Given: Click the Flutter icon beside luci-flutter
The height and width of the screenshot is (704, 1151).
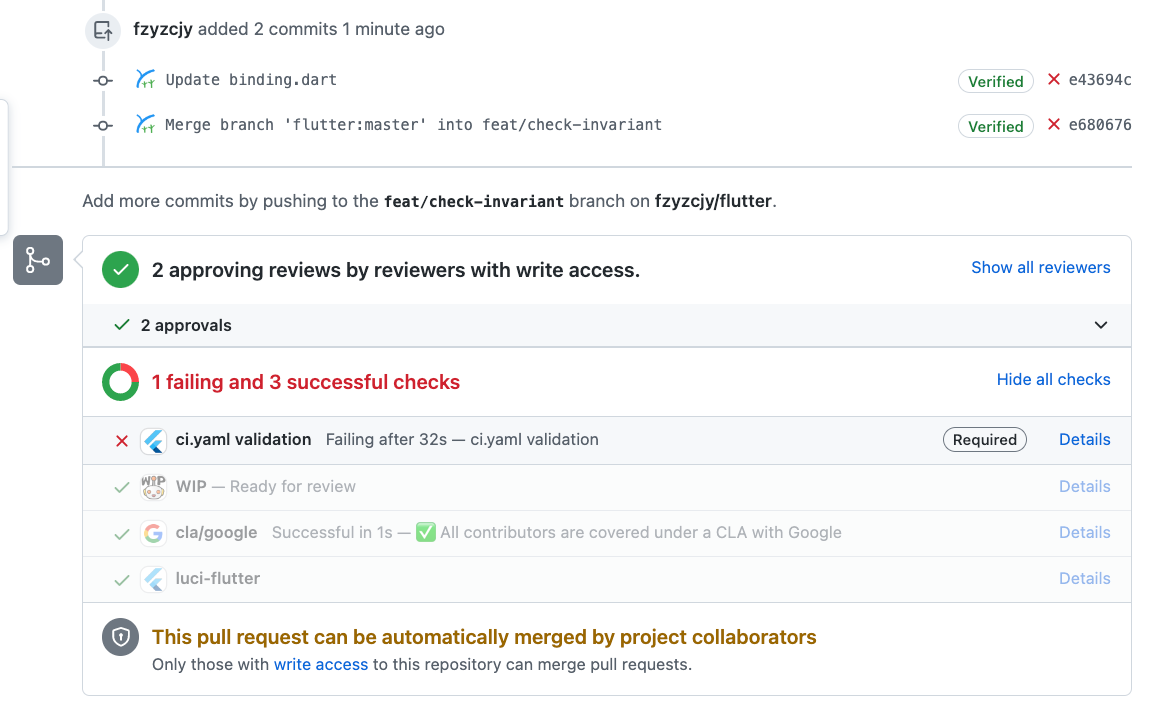Looking at the screenshot, I should (153, 579).
